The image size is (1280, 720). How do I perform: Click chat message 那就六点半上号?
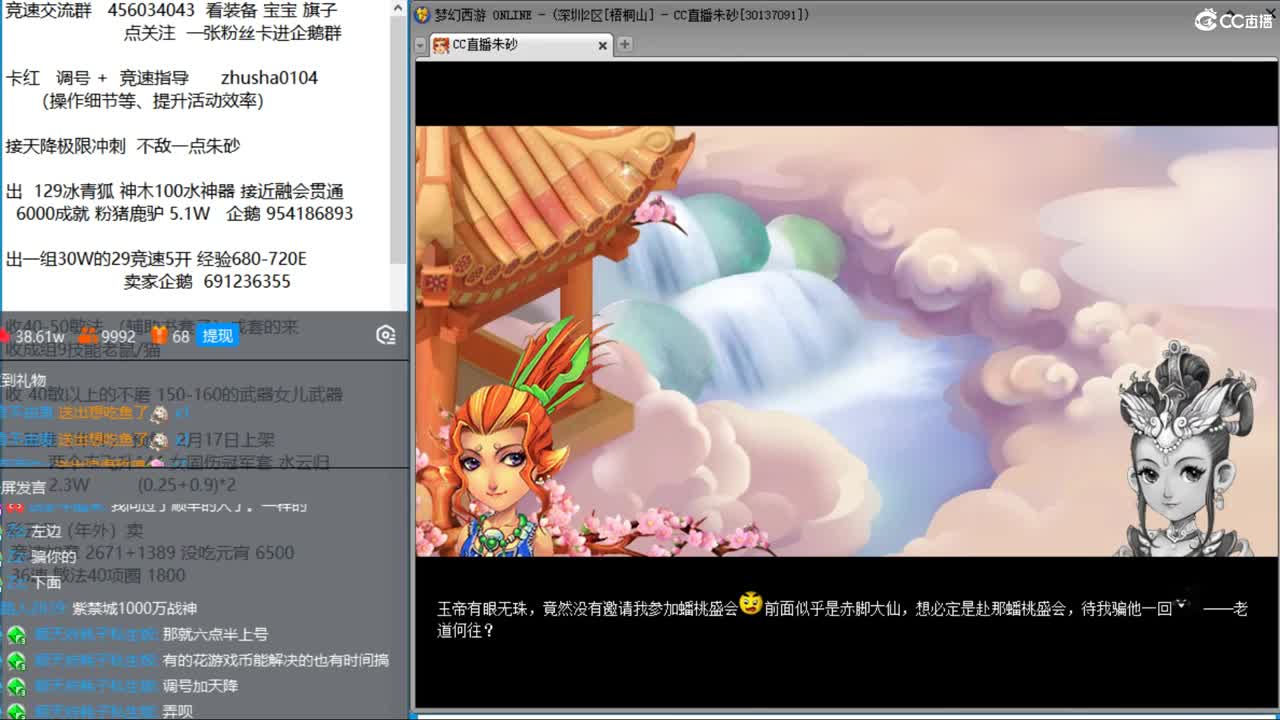215,634
